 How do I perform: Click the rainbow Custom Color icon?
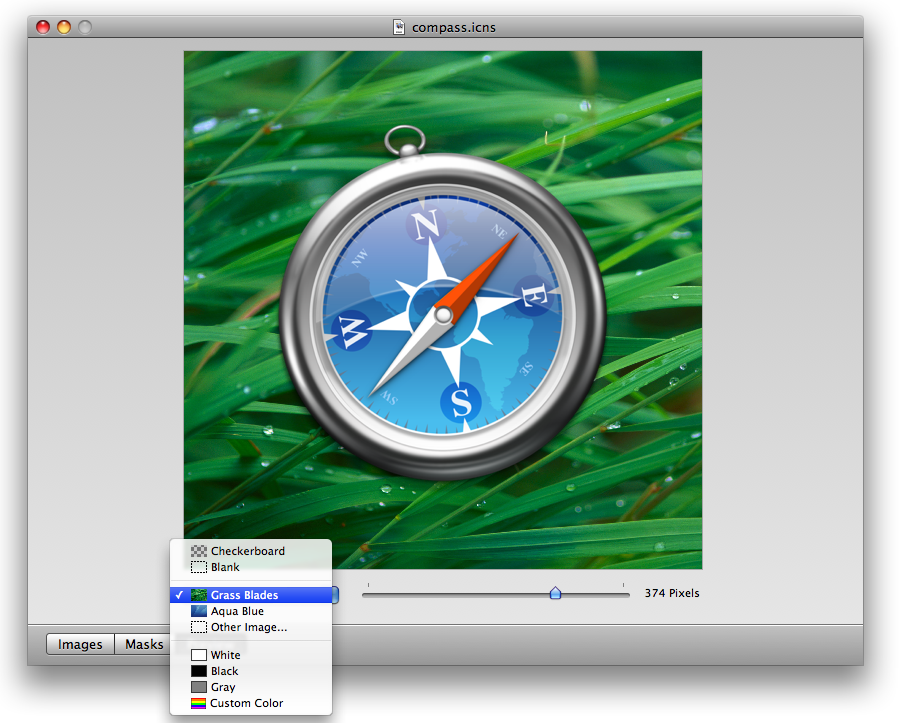coord(198,703)
